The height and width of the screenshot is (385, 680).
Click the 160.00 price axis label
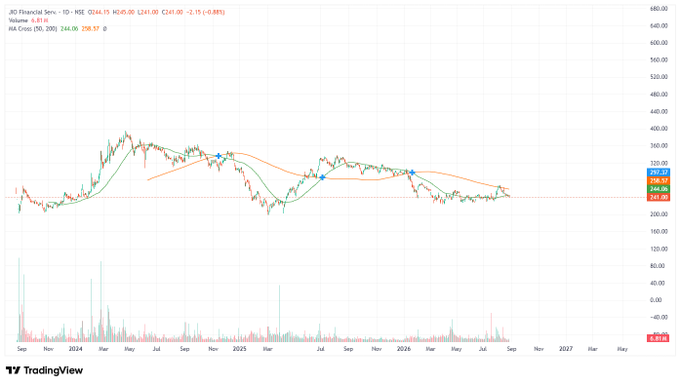pyautogui.click(x=659, y=232)
